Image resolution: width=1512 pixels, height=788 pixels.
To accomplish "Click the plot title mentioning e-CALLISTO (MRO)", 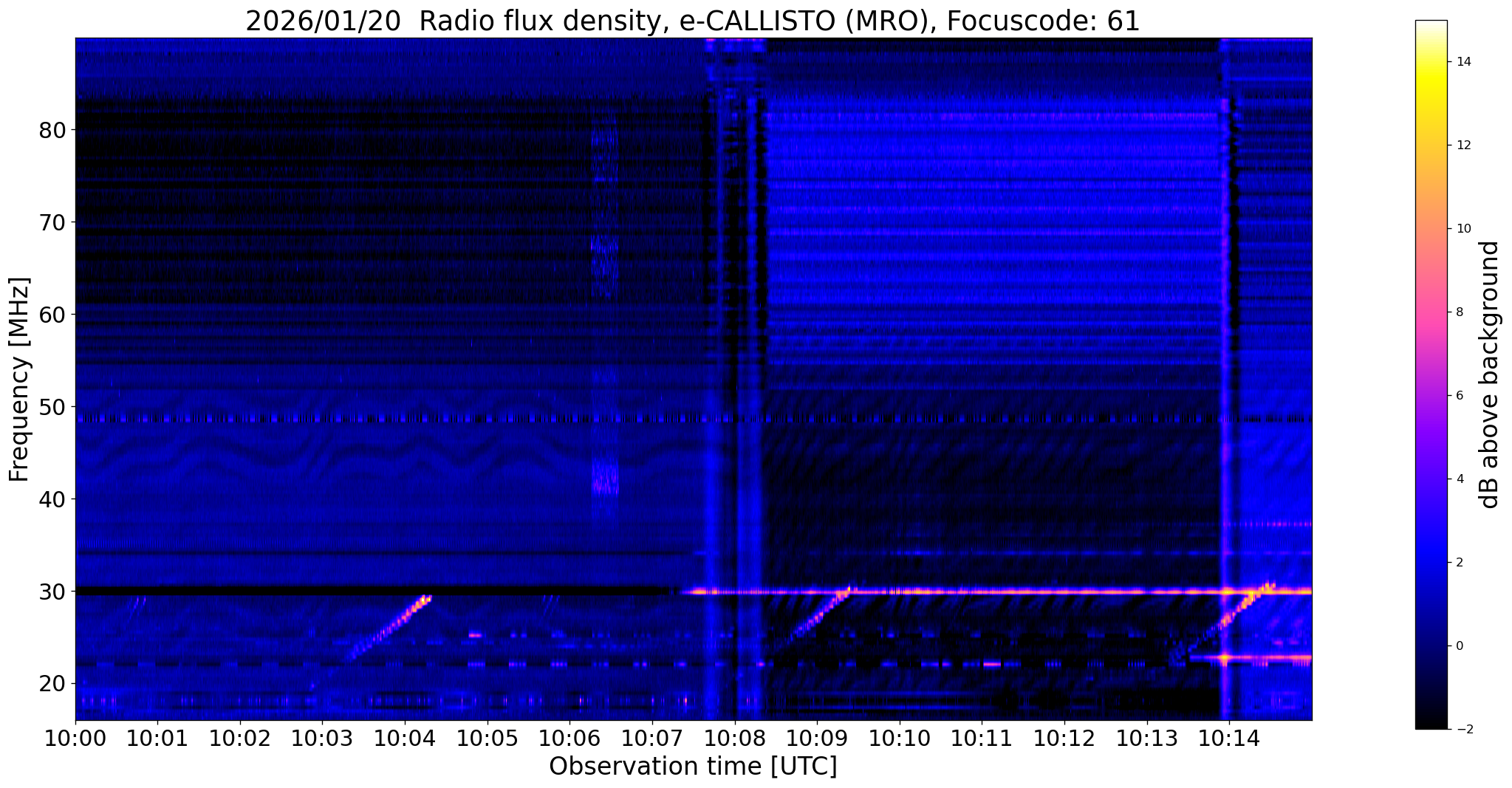I will click(x=693, y=21).
